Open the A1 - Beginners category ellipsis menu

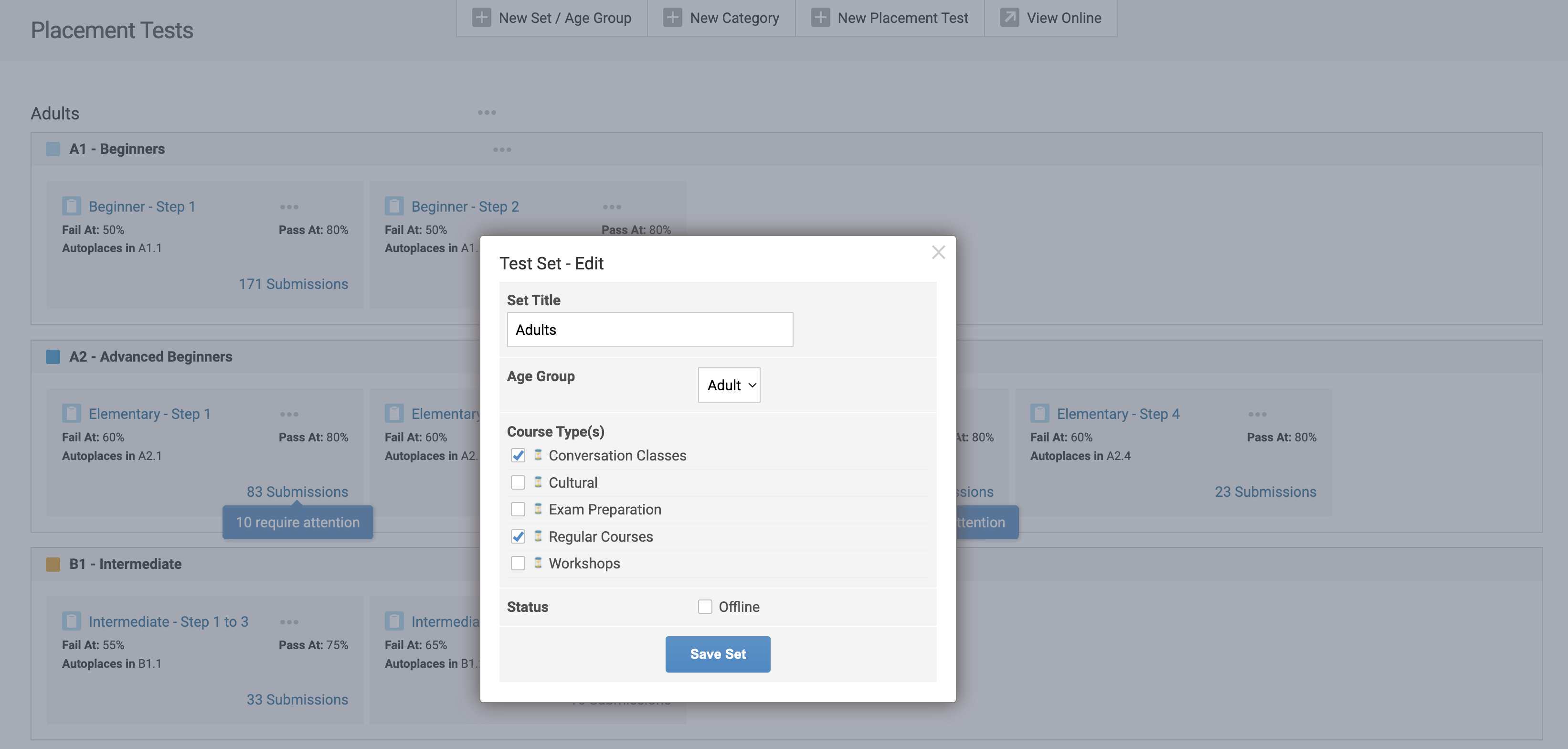point(501,150)
